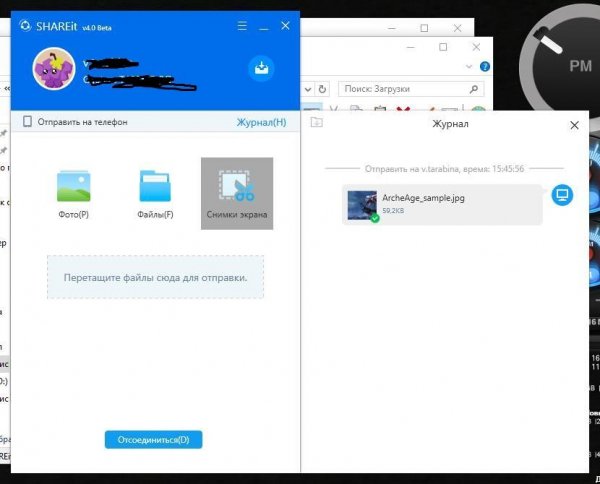Select Файлы(F) to send files

[155, 194]
